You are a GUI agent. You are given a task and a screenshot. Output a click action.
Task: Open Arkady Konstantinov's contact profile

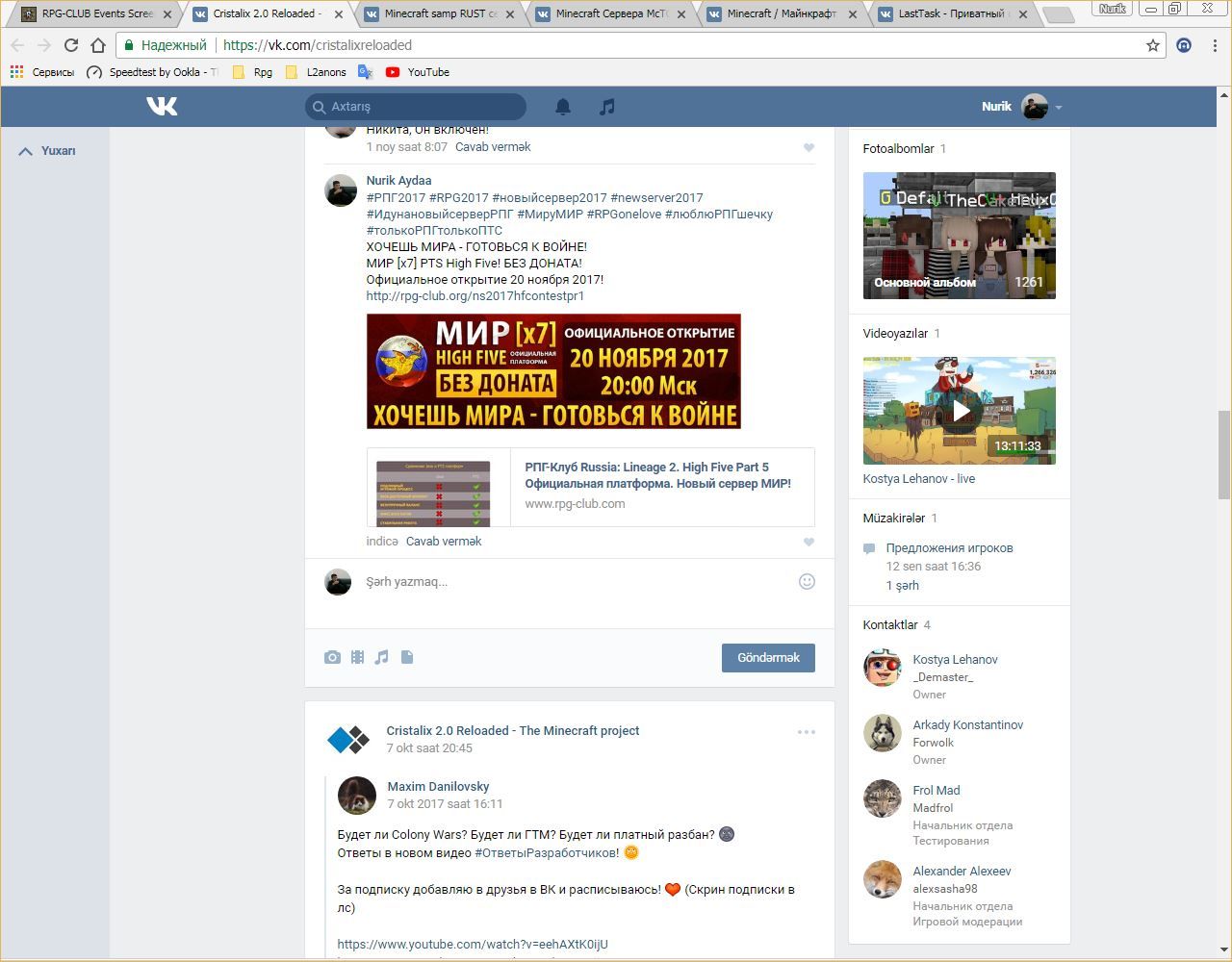[x=968, y=725]
